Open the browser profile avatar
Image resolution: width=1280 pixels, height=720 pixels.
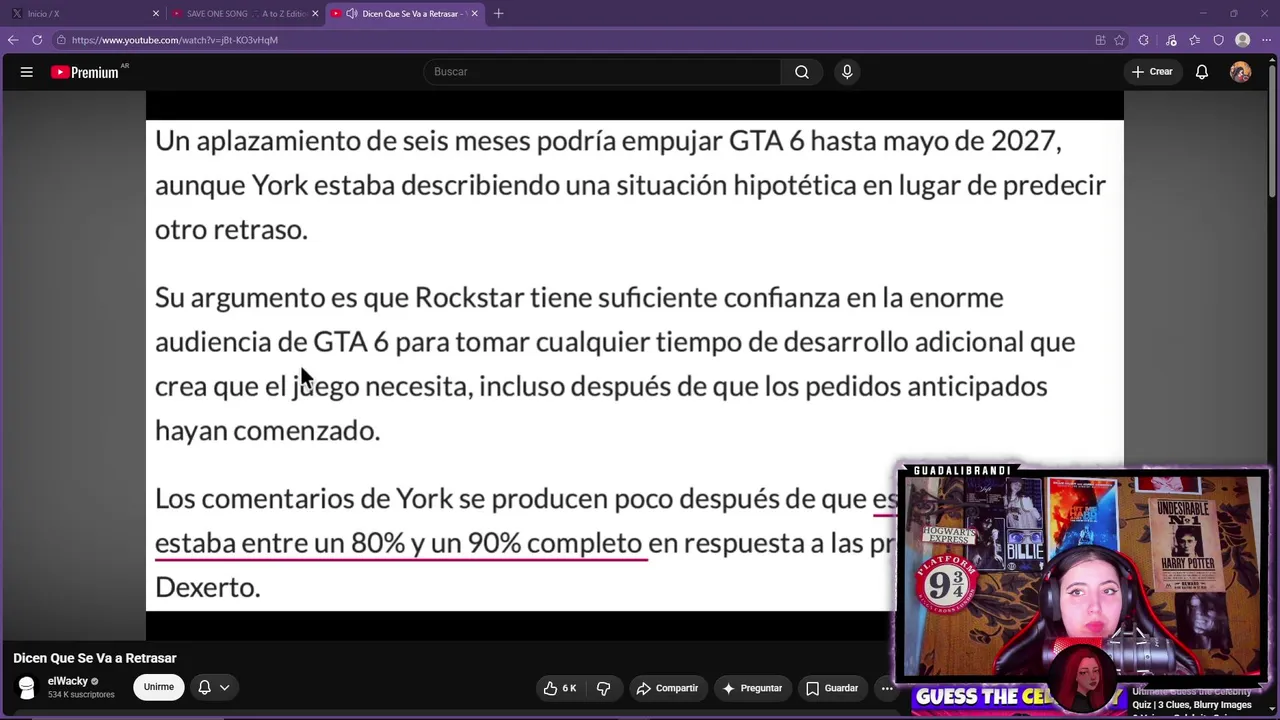1243,40
